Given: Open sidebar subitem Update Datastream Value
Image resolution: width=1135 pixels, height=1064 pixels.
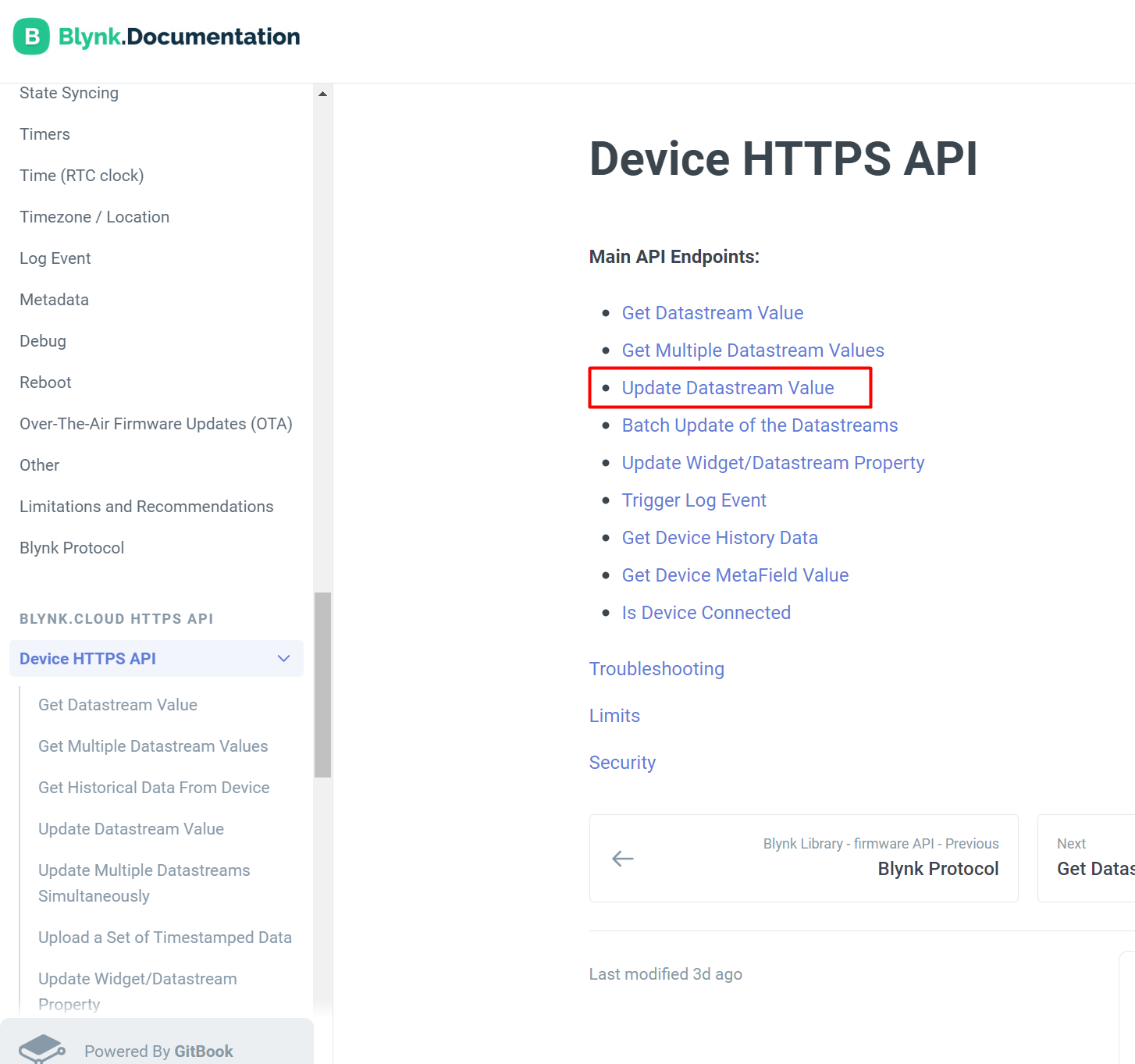Looking at the screenshot, I should point(131,829).
